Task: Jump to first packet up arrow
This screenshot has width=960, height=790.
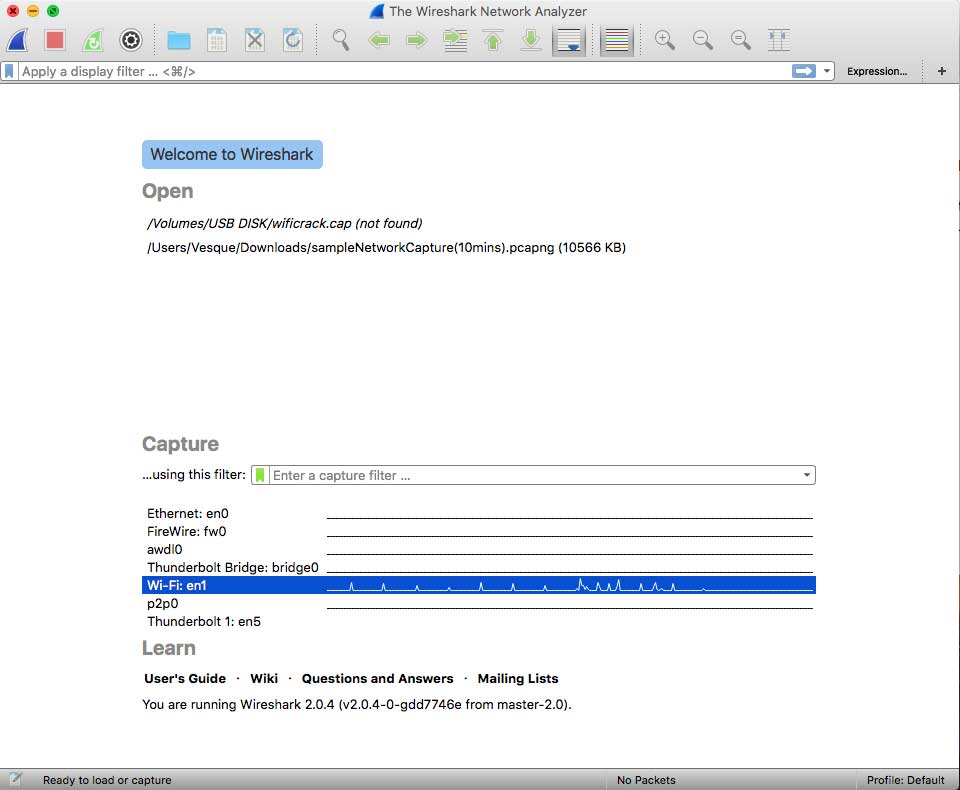Action: (x=493, y=40)
